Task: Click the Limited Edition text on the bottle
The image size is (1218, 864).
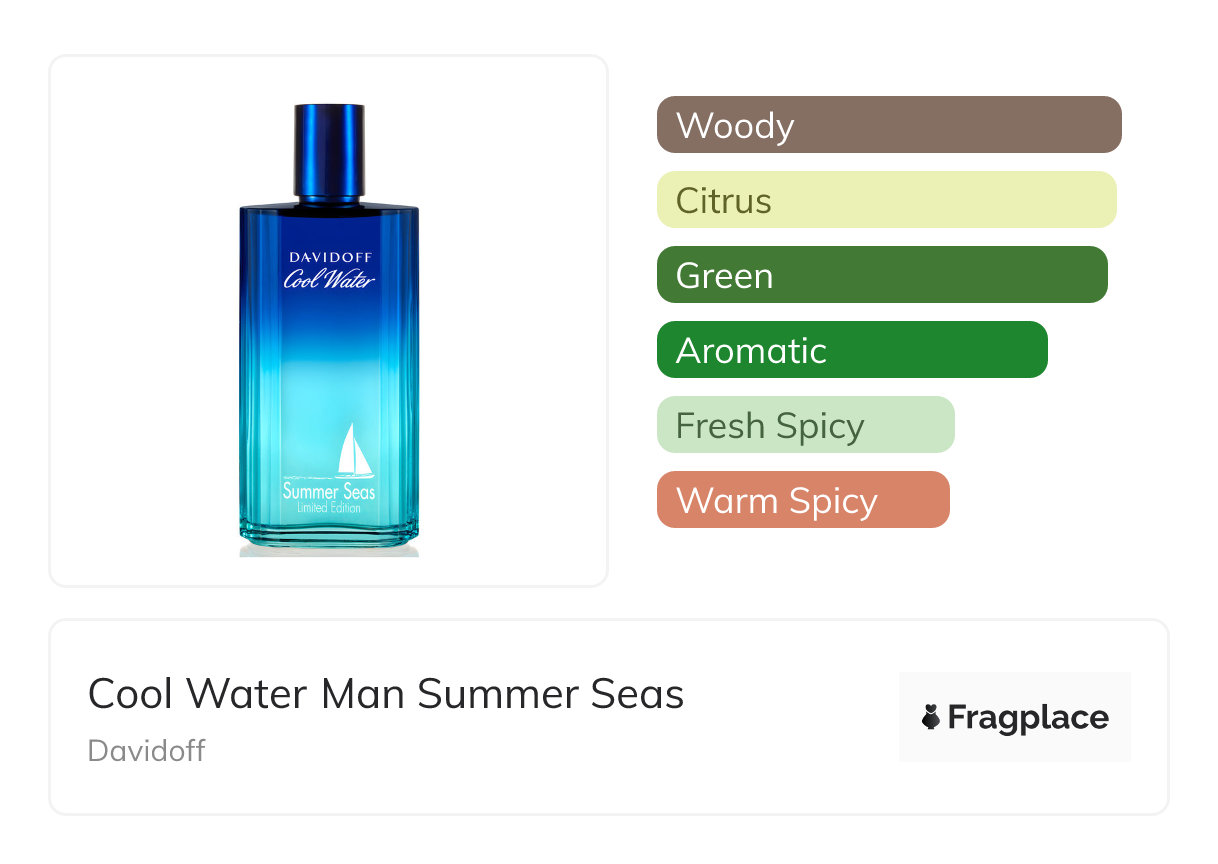Action: click(329, 508)
